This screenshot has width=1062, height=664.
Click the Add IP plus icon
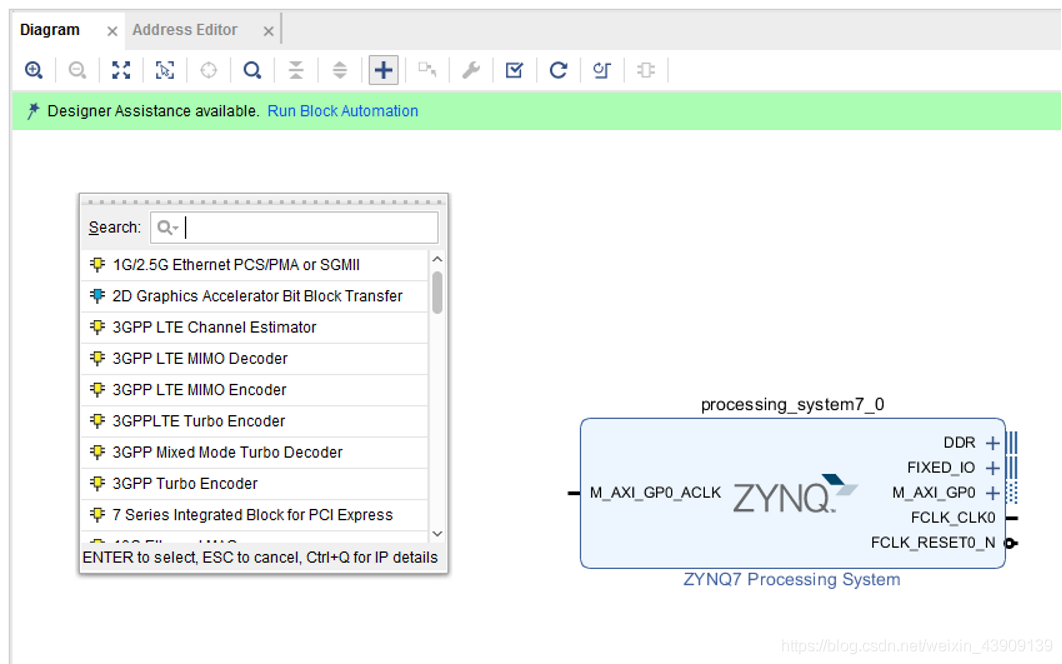point(383,70)
